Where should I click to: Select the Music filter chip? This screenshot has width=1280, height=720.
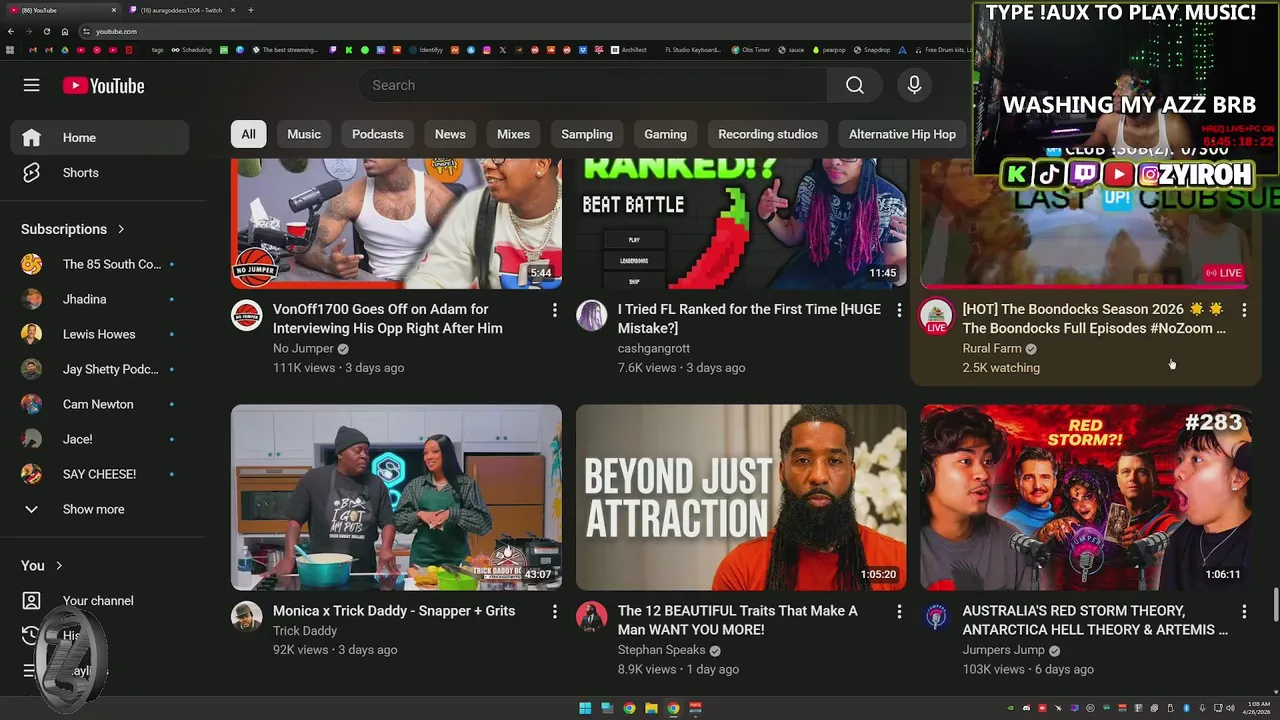pyautogui.click(x=304, y=134)
